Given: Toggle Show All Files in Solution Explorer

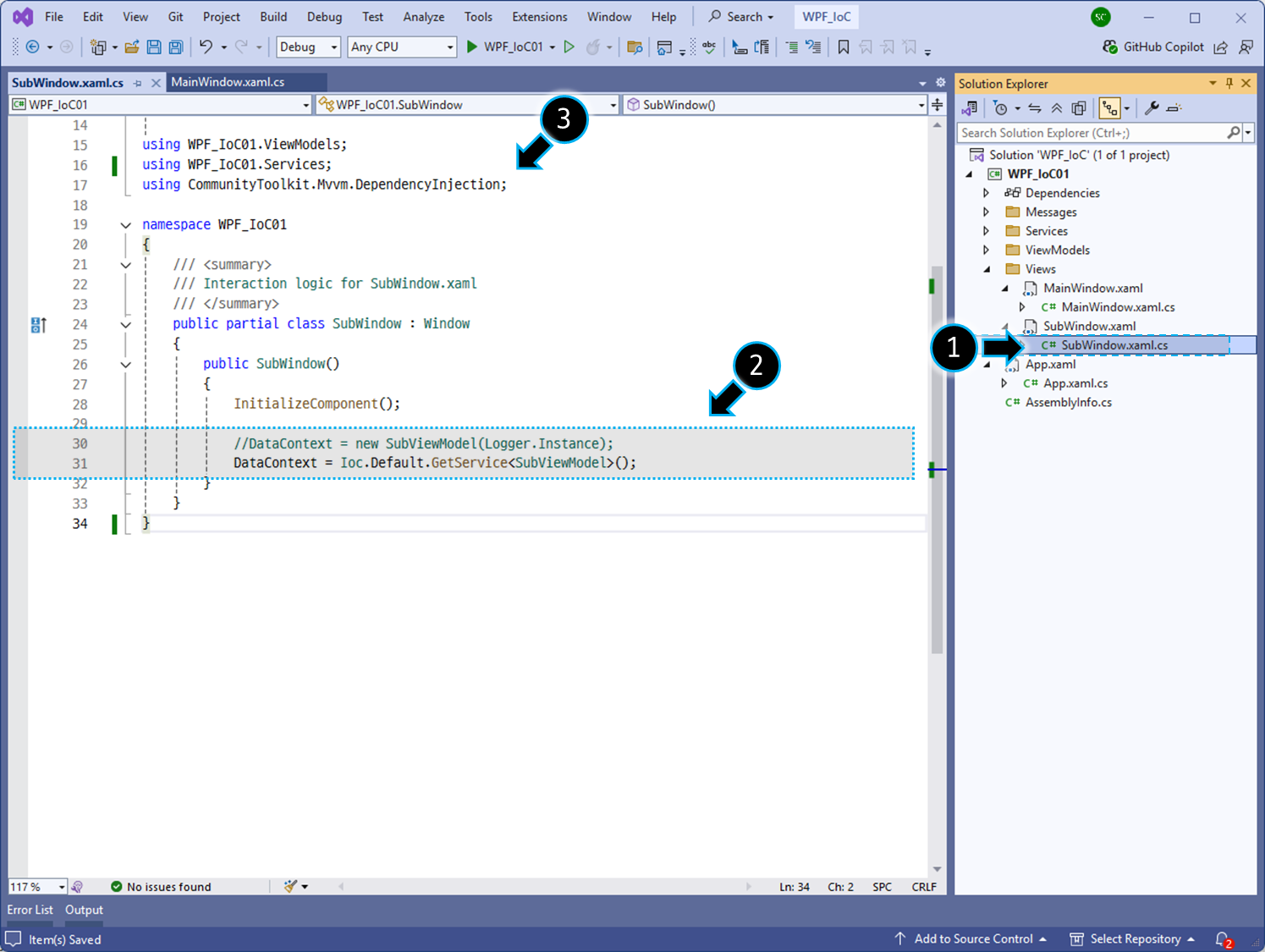Looking at the screenshot, I should pos(1079,108).
